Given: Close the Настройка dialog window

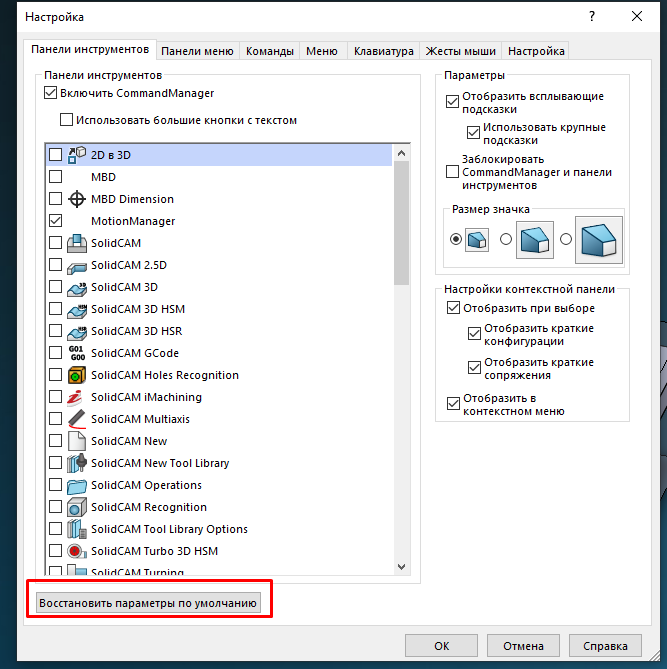Looking at the screenshot, I should (x=637, y=16).
